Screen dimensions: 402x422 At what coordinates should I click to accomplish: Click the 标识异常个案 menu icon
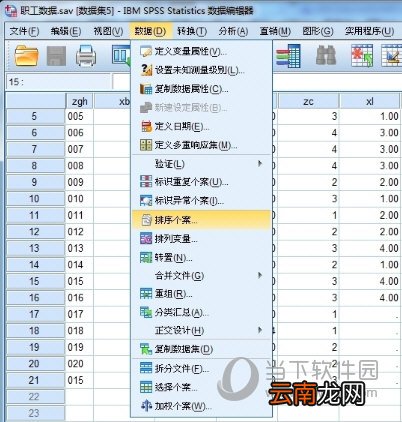146,200
